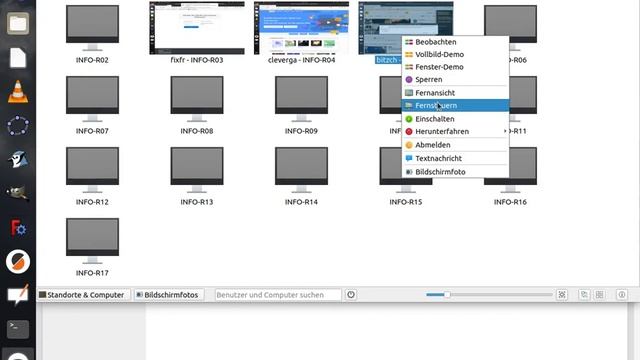
Task: Click the four-square grid icon in the bottom bar
Action: 600,295
